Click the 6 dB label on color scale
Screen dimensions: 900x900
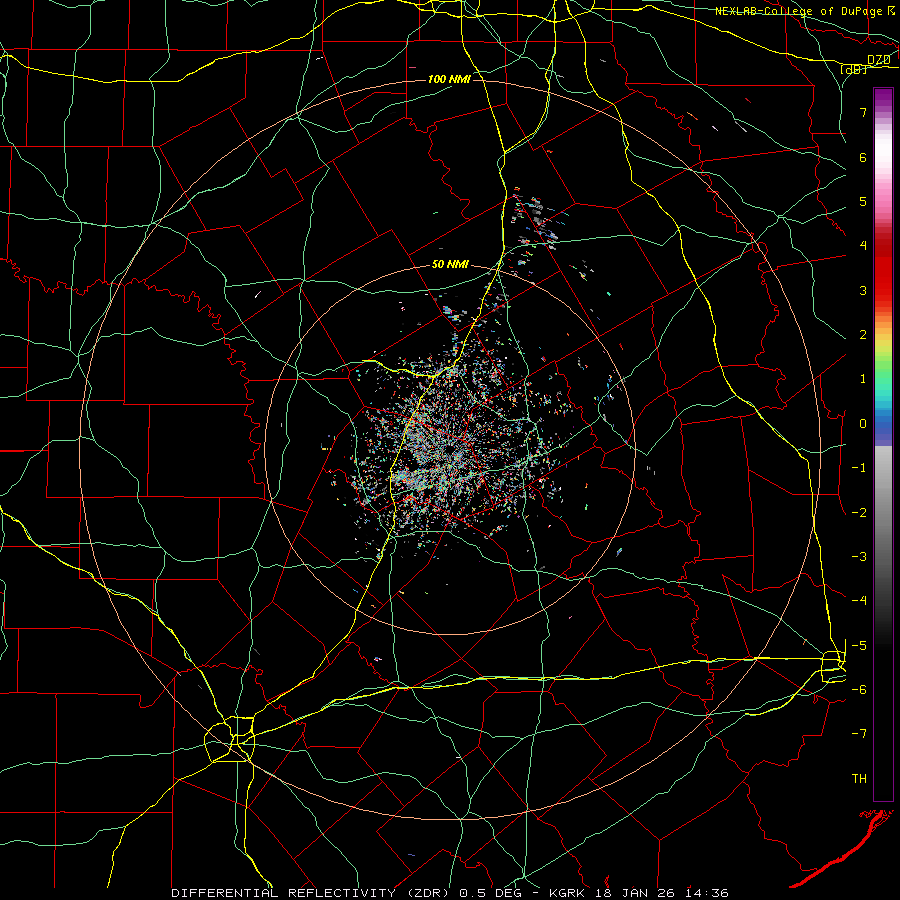863,157
